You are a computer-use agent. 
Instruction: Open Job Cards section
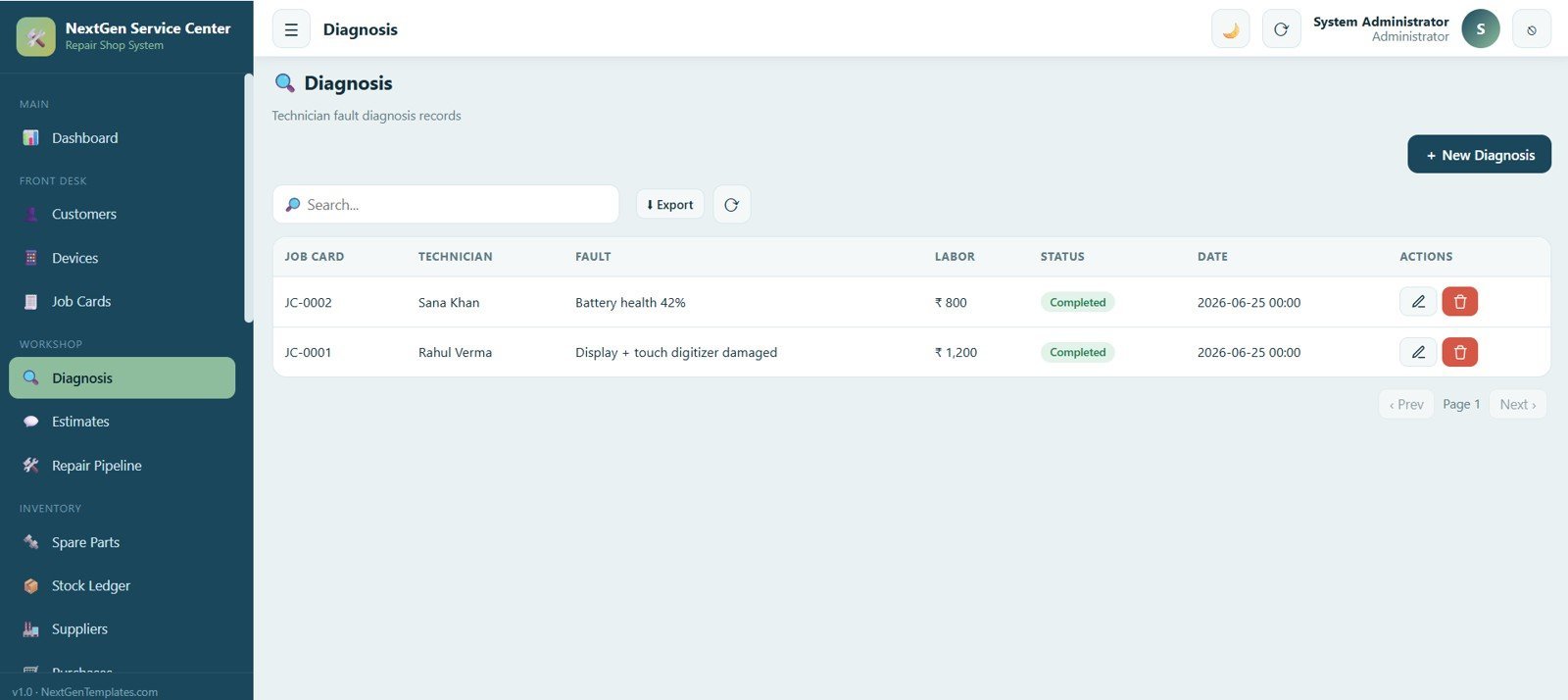click(122, 301)
